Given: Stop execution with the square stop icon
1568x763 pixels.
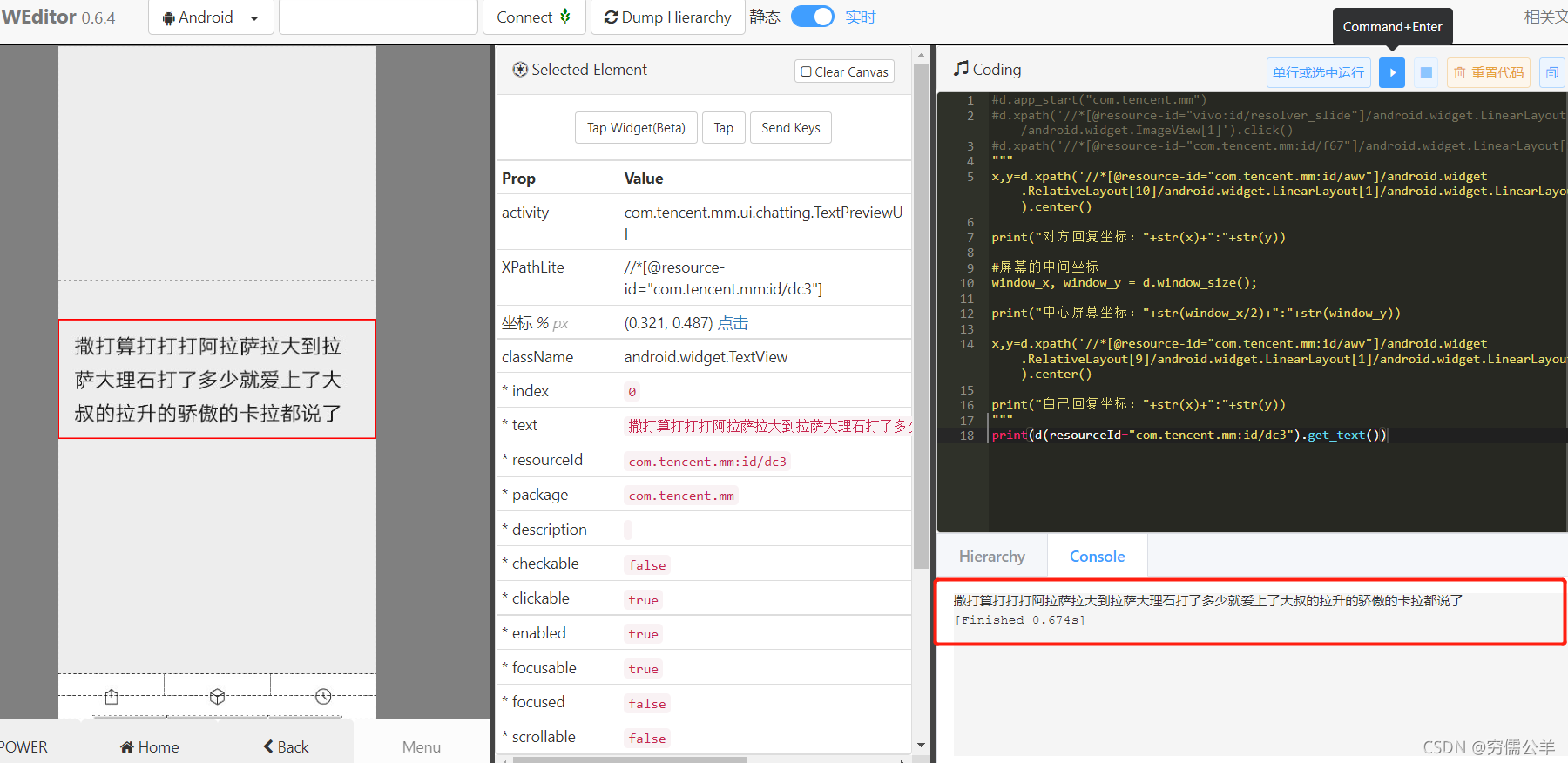Looking at the screenshot, I should click(x=1426, y=72).
